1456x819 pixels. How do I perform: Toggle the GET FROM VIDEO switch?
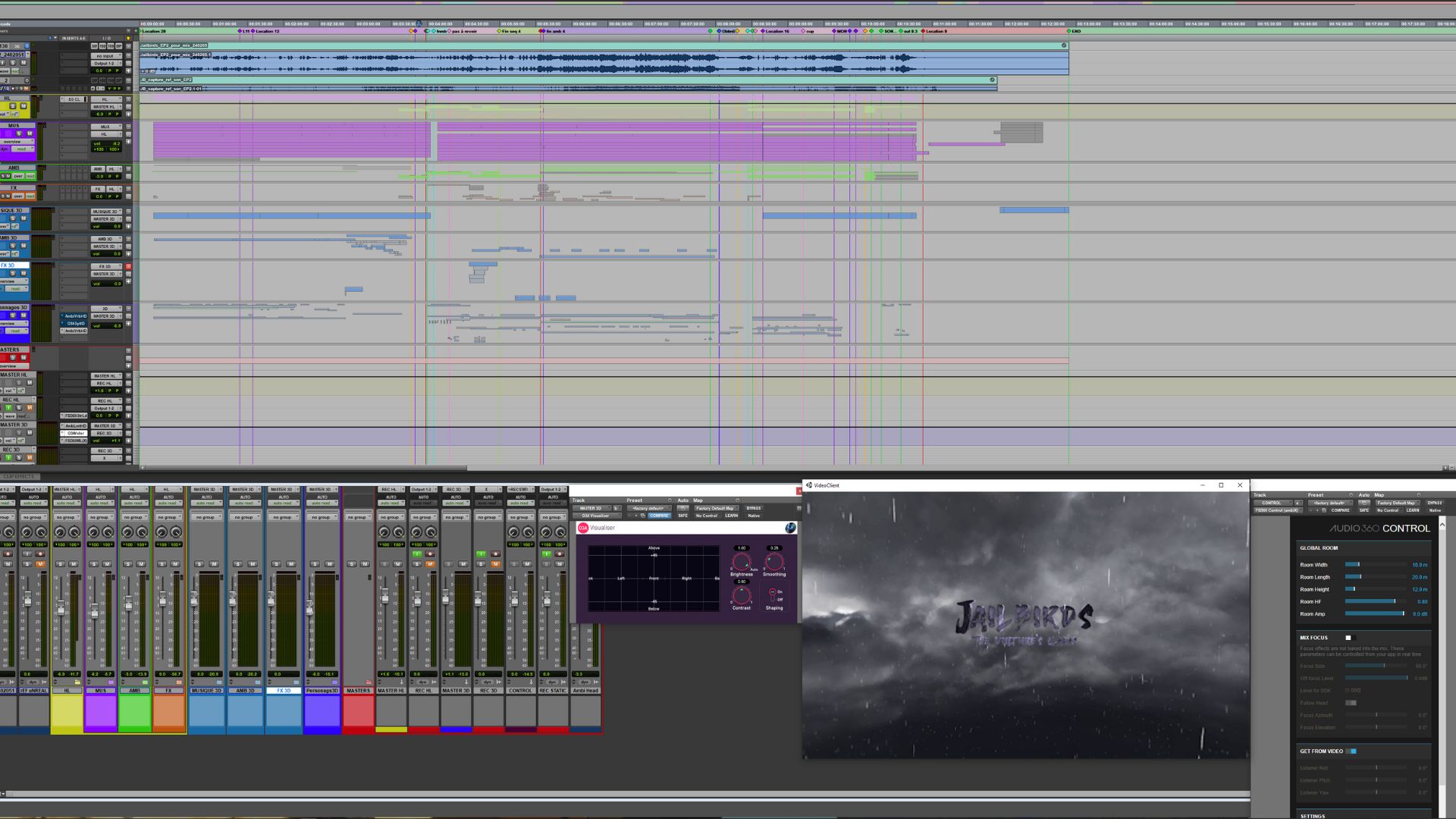coord(1352,751)
